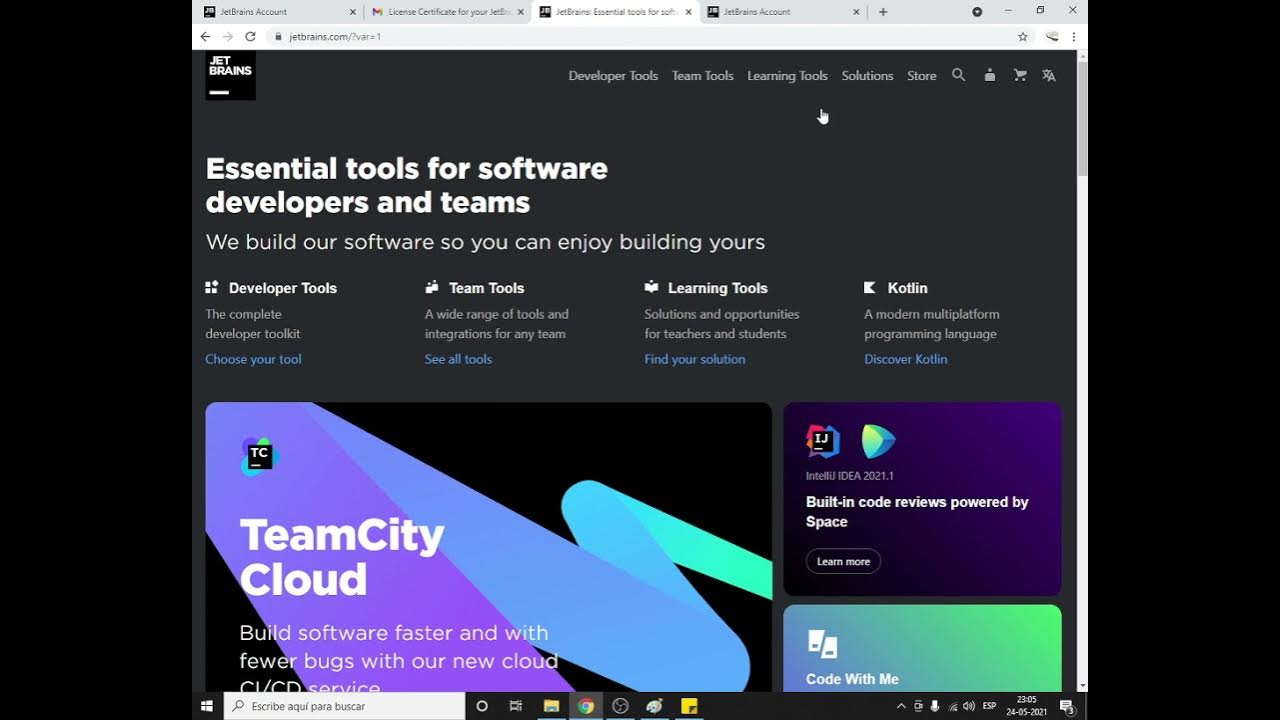The image size is (1280, 720).
Task: Click the See all tools link
Action: [x=458, y=359]
